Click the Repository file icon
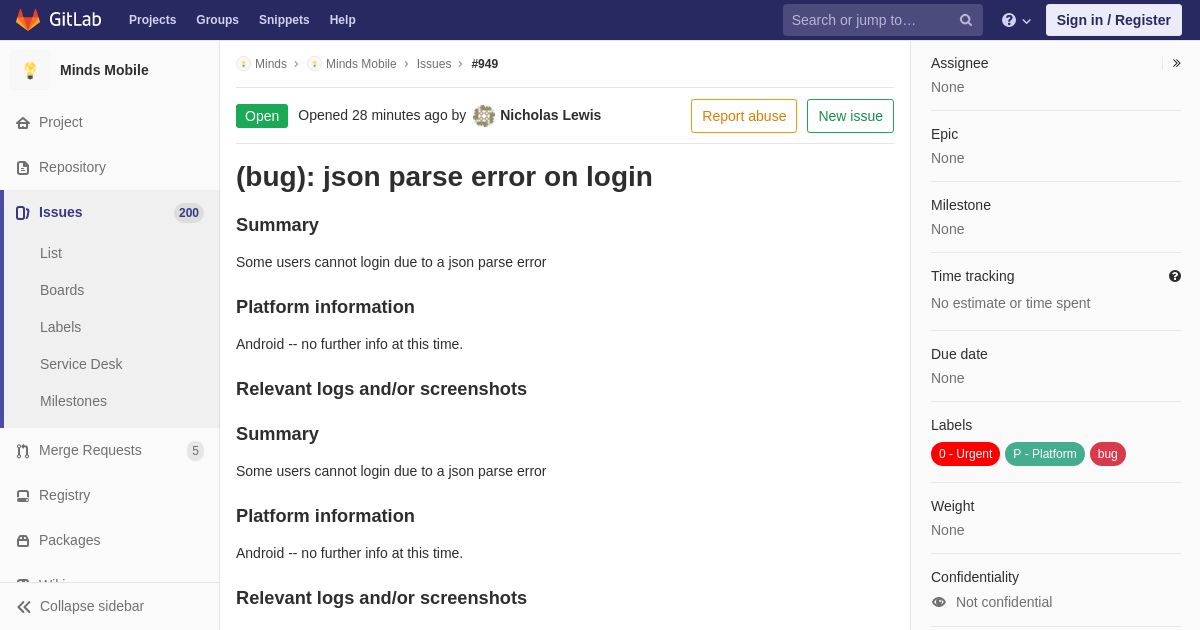 [x=23, y=168]
